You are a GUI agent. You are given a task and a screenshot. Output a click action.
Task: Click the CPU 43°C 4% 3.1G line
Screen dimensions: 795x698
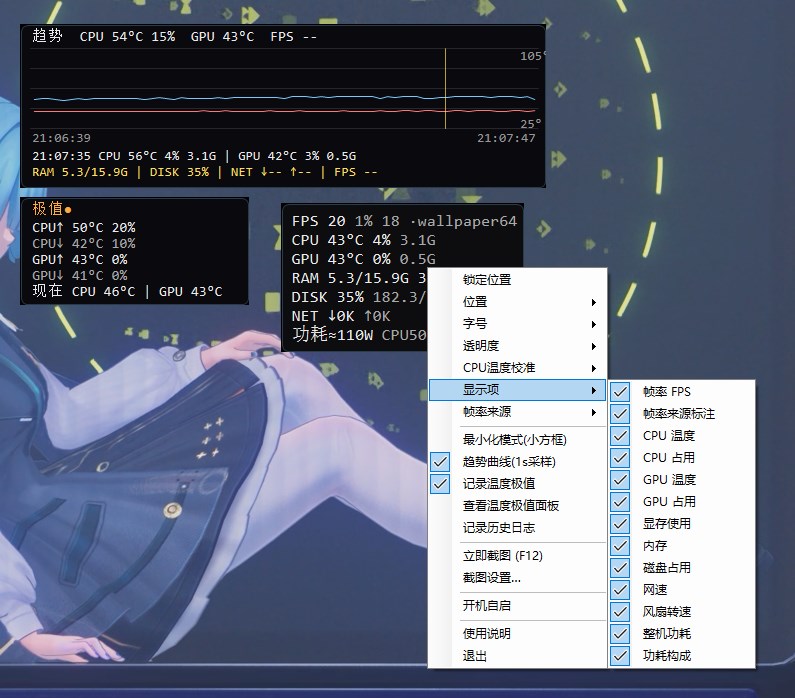coord(363,240)
